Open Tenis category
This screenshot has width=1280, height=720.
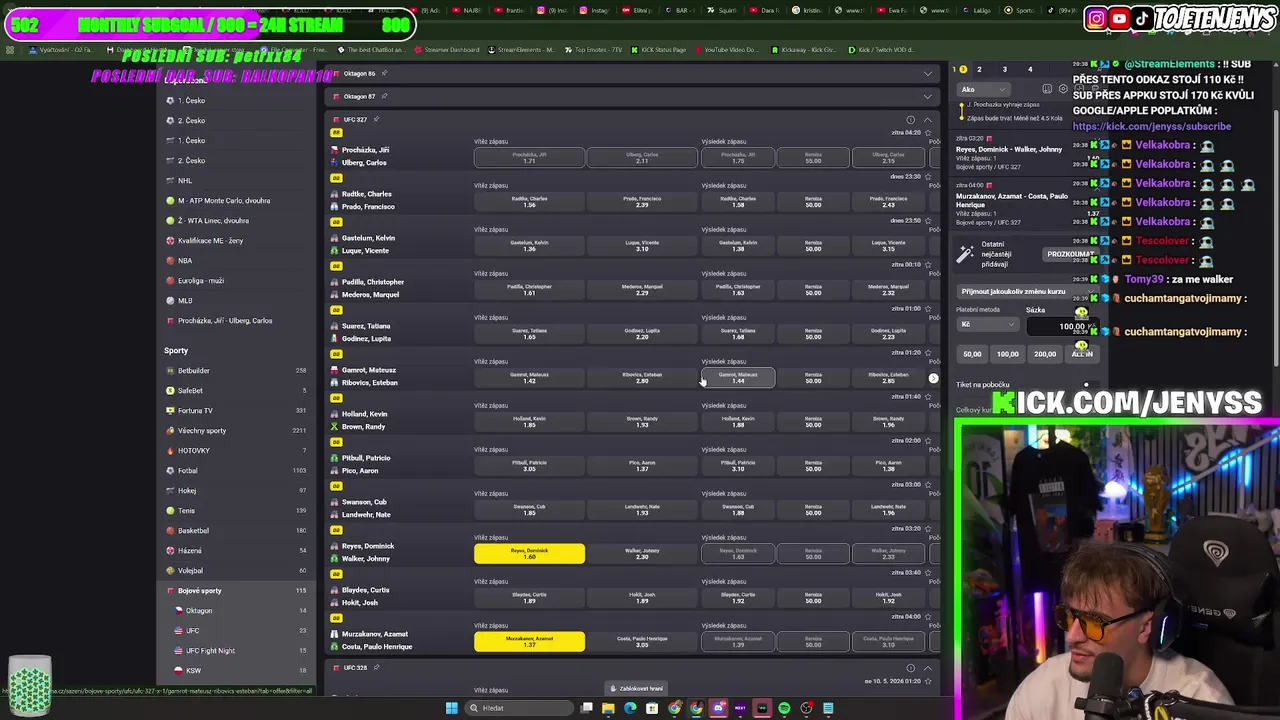[237, 511]
